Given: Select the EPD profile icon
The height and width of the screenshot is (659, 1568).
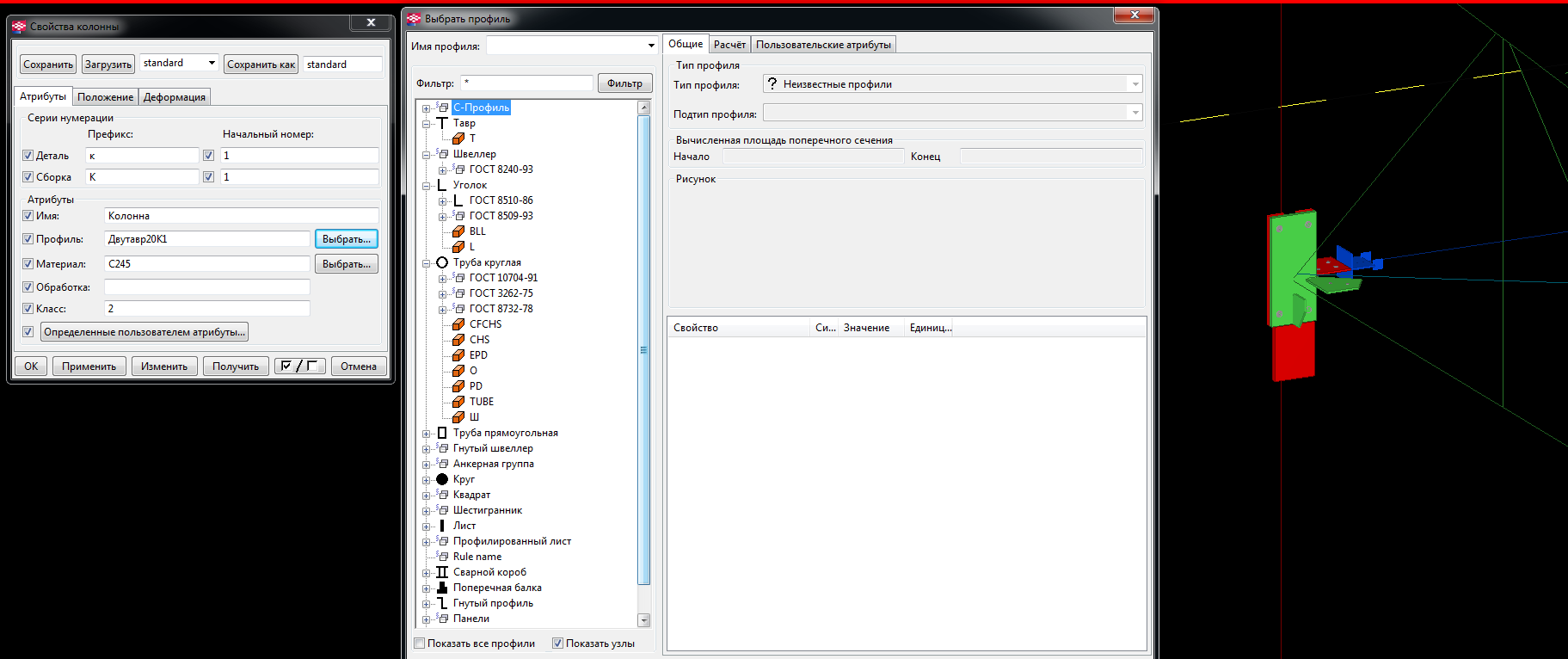Looking at the screenshot, I should click(x=458, y=355).
